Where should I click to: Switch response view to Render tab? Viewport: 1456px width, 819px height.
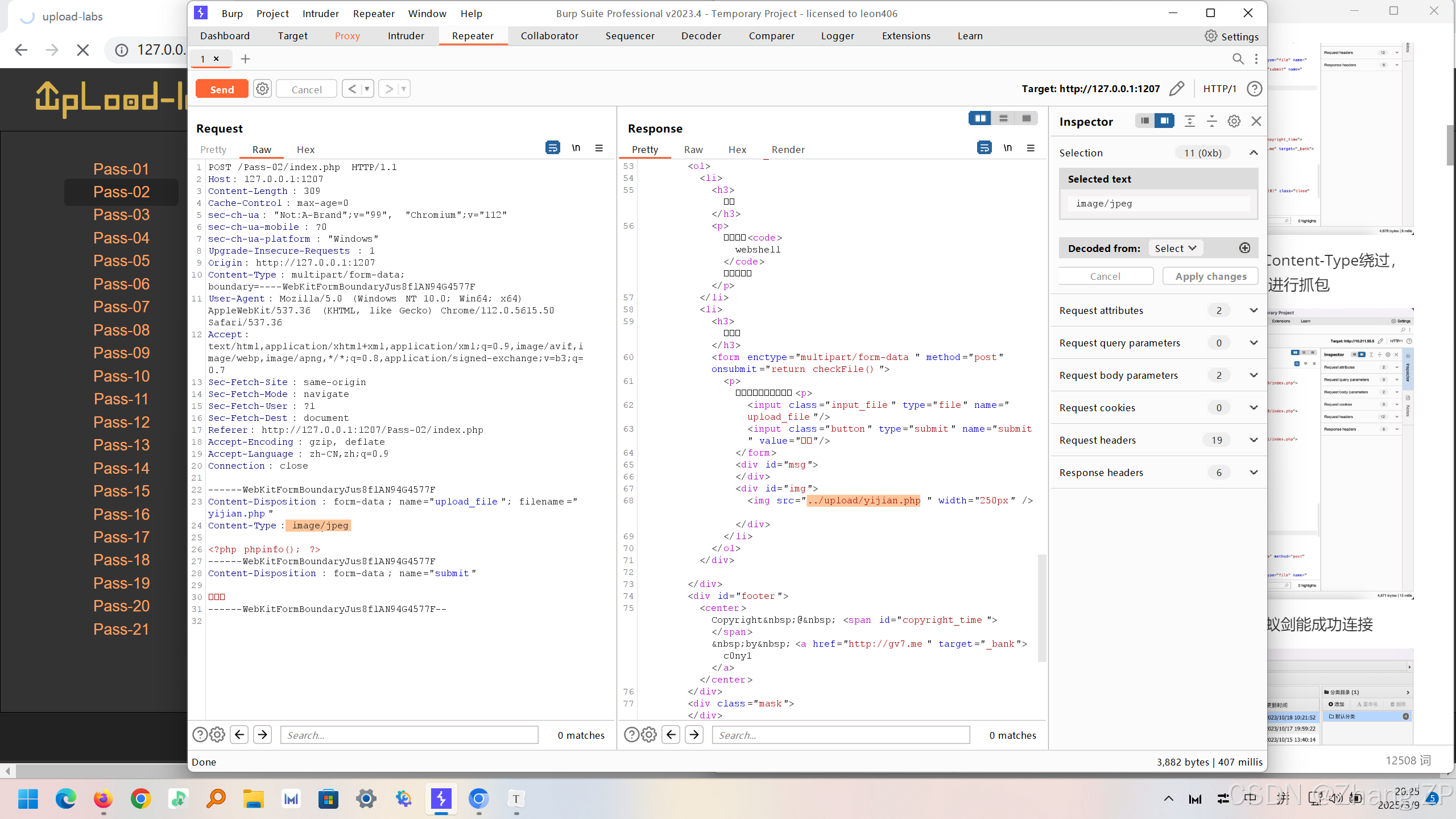[788, 150]
